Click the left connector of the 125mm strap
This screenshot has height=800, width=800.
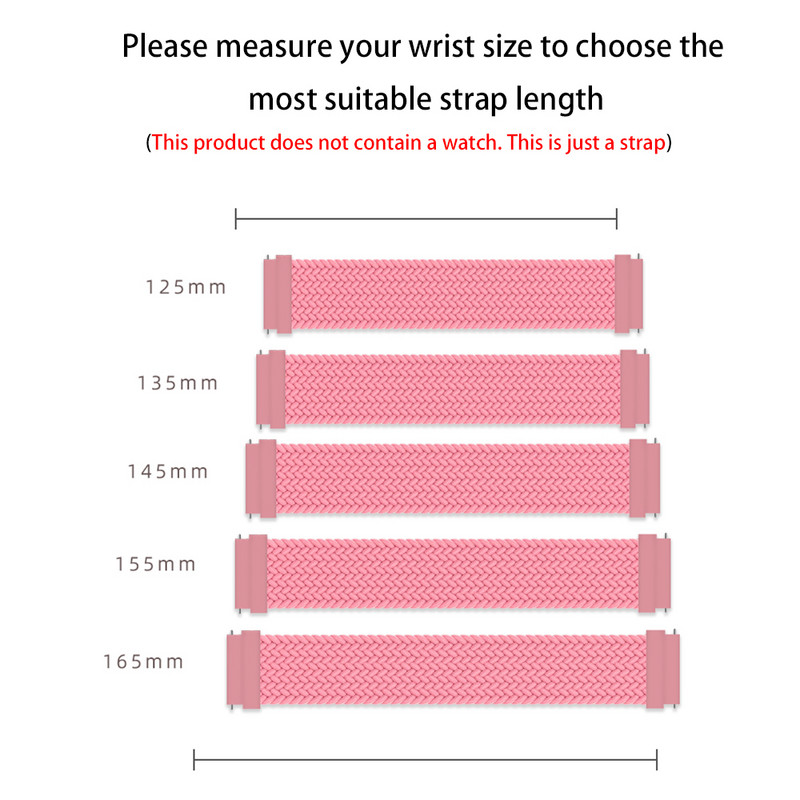click(x=277, y=294)
